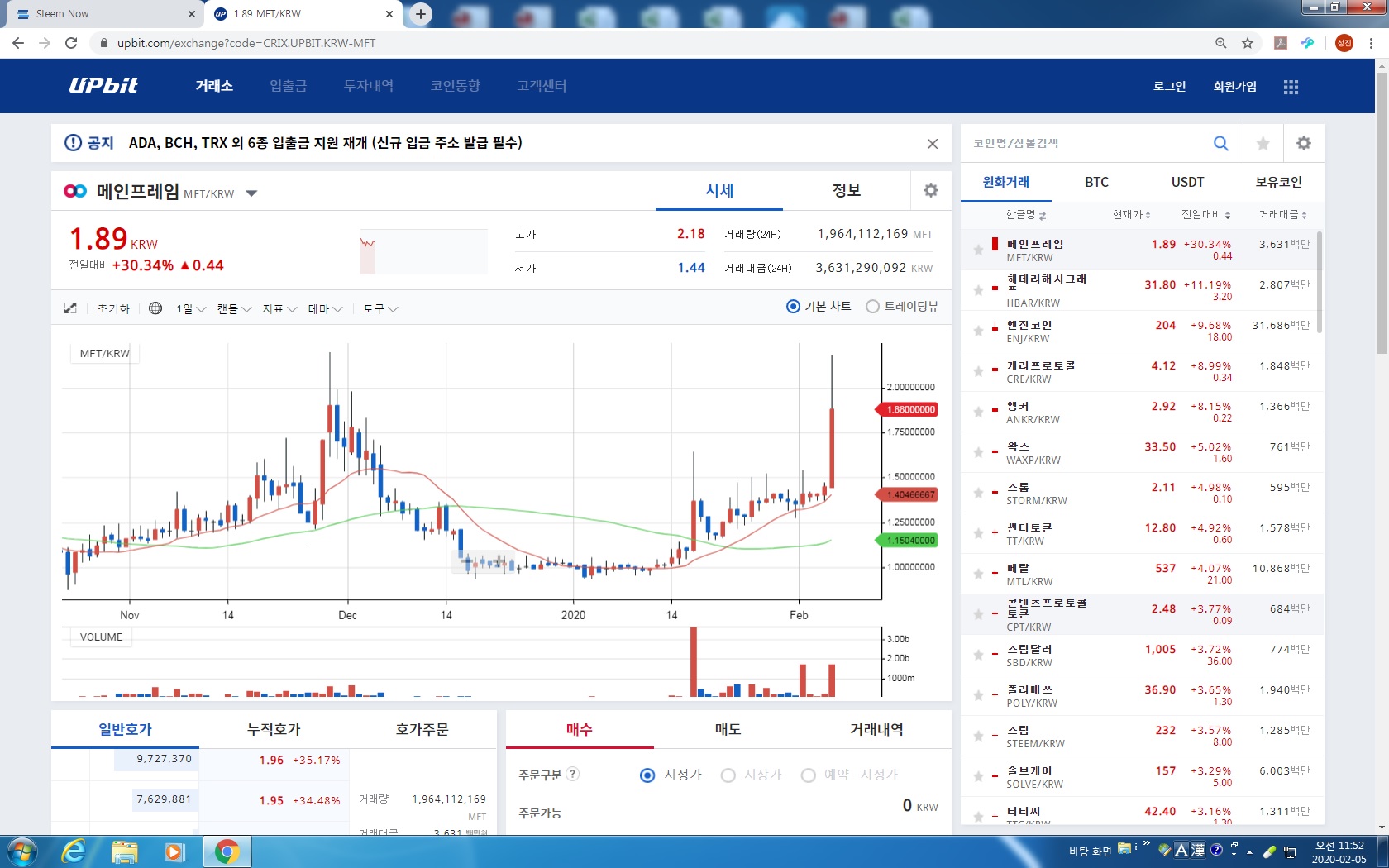Image resolution: width=1389 pixels, height=868 pixels.
Task: Sort coin list by 거래대금
Action: point(1282,215)
